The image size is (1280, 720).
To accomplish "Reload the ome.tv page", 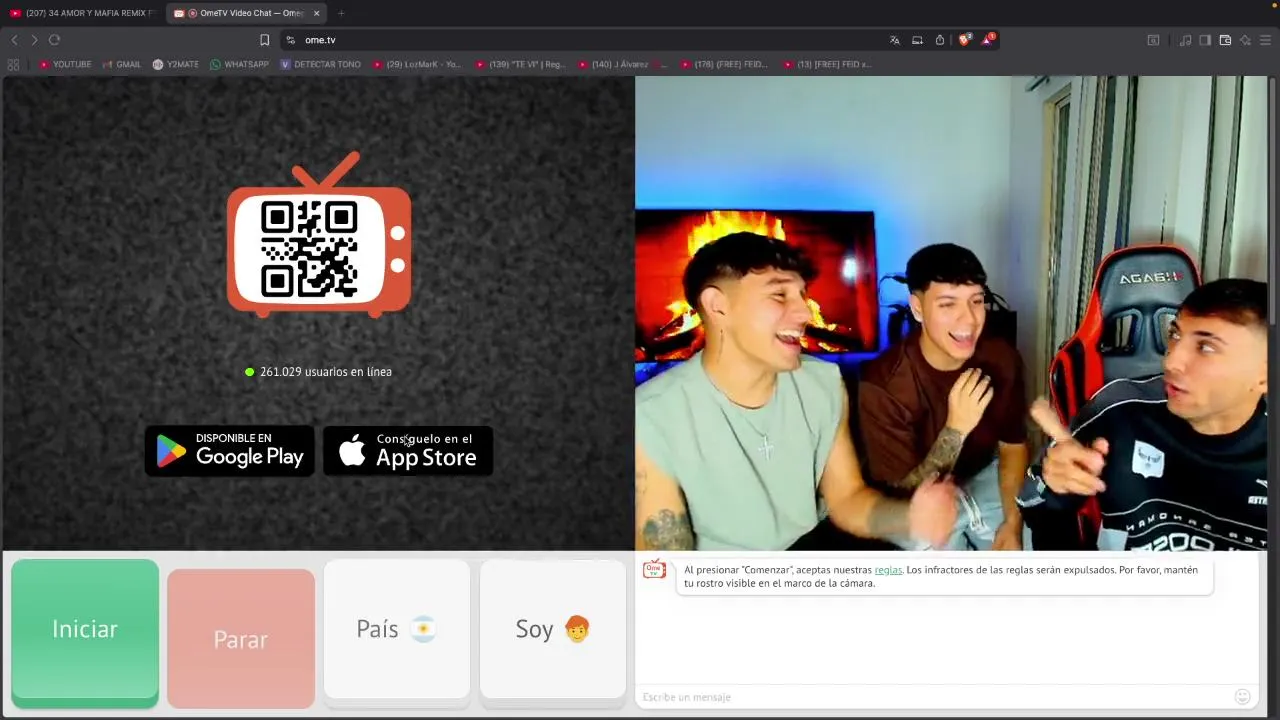I will [x=54, y=40].
